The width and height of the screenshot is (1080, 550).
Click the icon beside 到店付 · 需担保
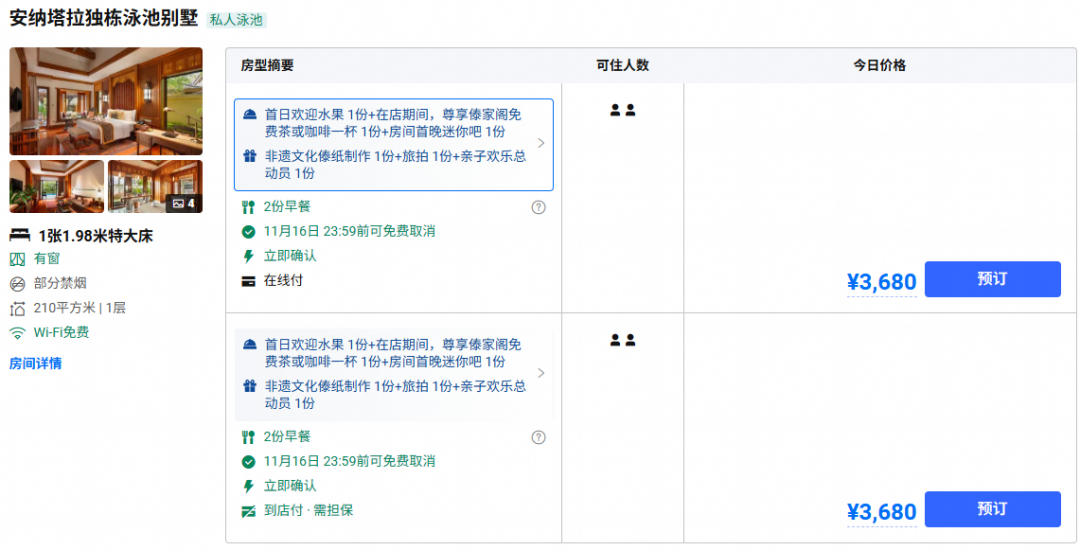coord(249,511)
